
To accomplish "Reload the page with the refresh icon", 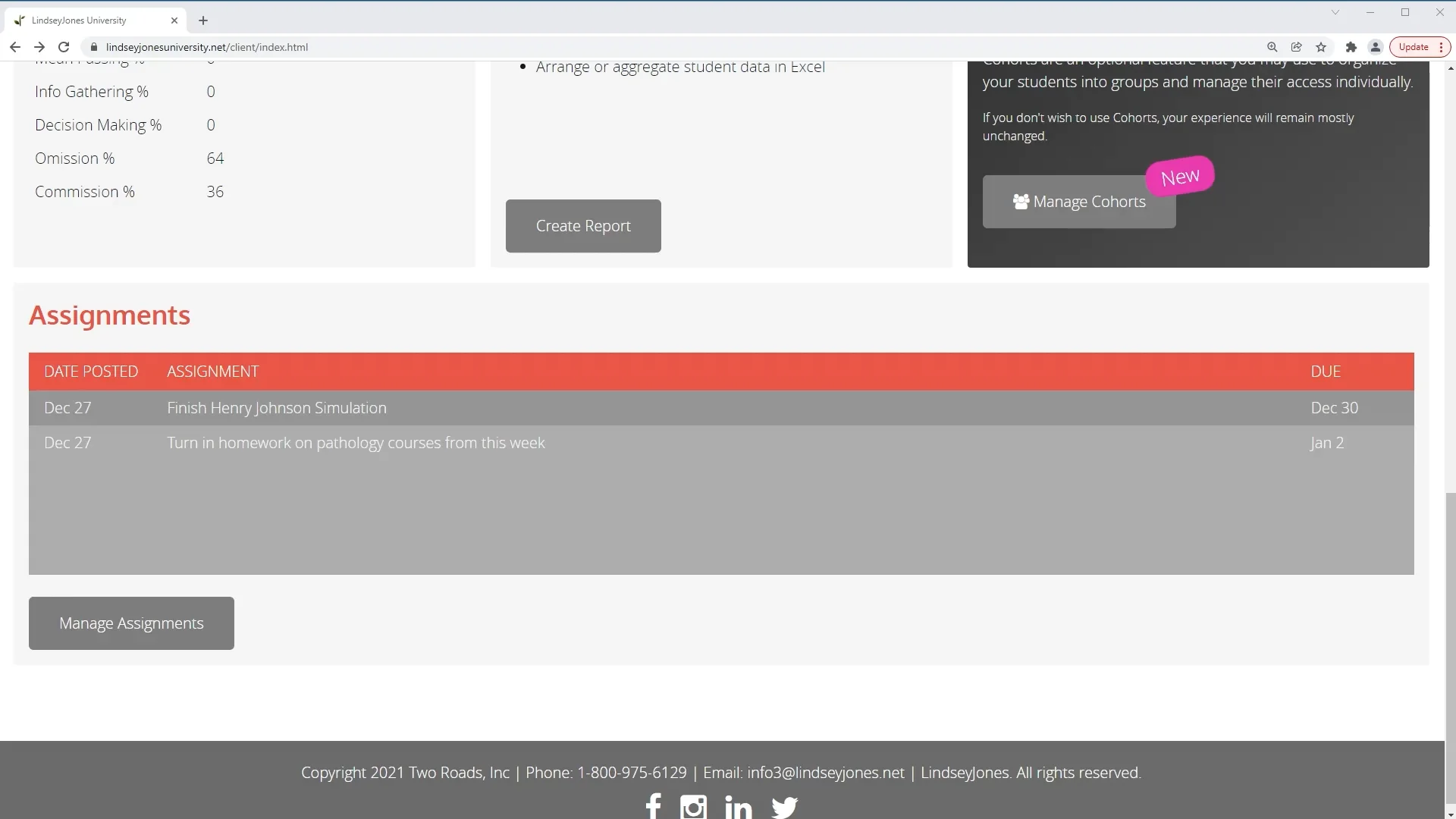I will click(64, 47).
